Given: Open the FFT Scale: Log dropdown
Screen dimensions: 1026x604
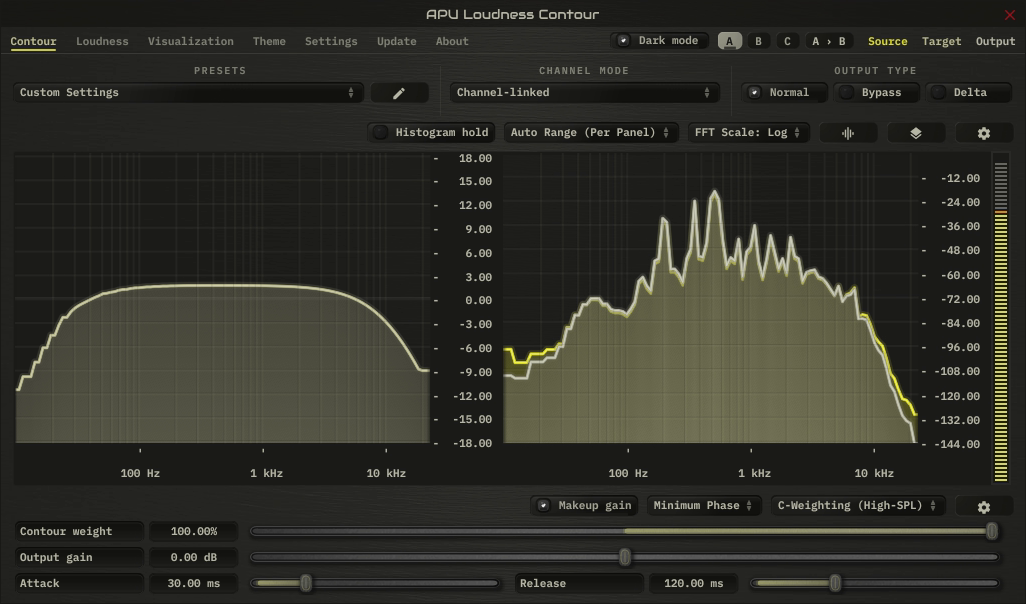Looking at the screenshot, I should point(749,133).
